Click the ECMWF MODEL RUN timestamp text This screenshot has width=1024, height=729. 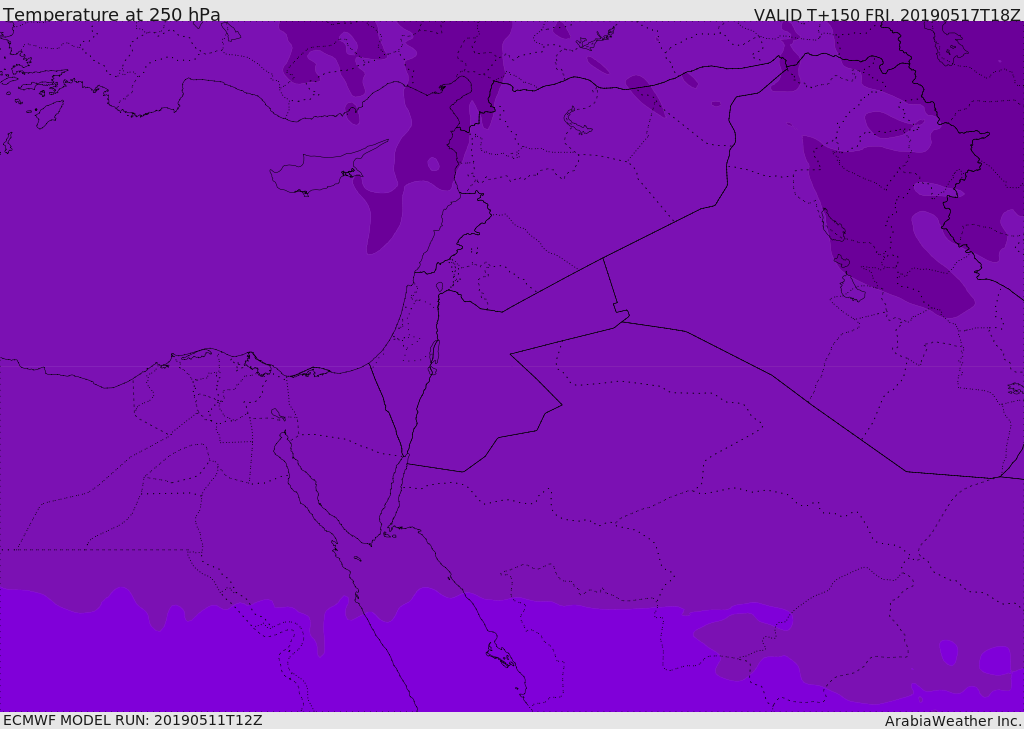point(133,720)
